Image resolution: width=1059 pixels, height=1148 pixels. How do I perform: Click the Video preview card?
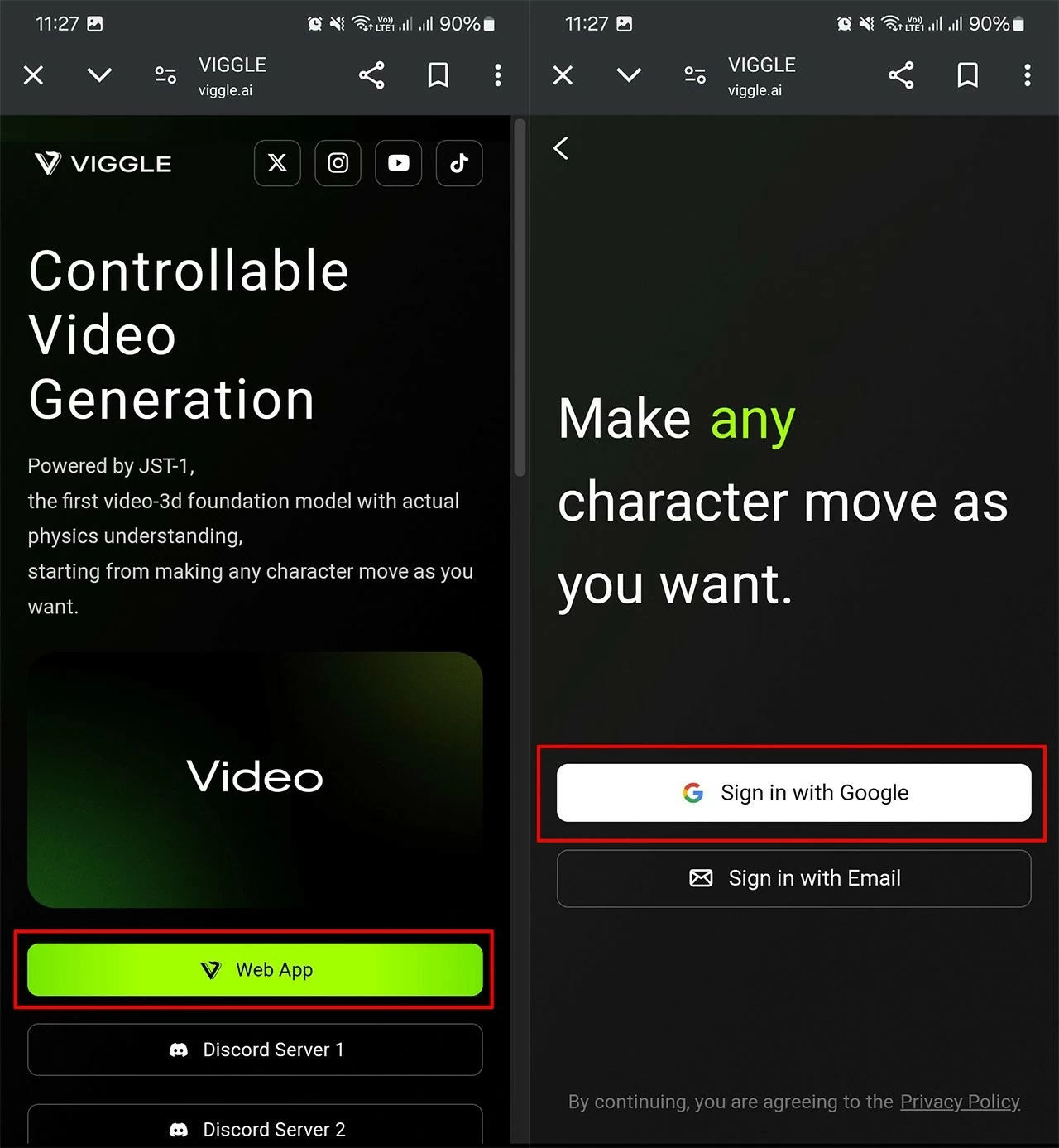[255, 778]
